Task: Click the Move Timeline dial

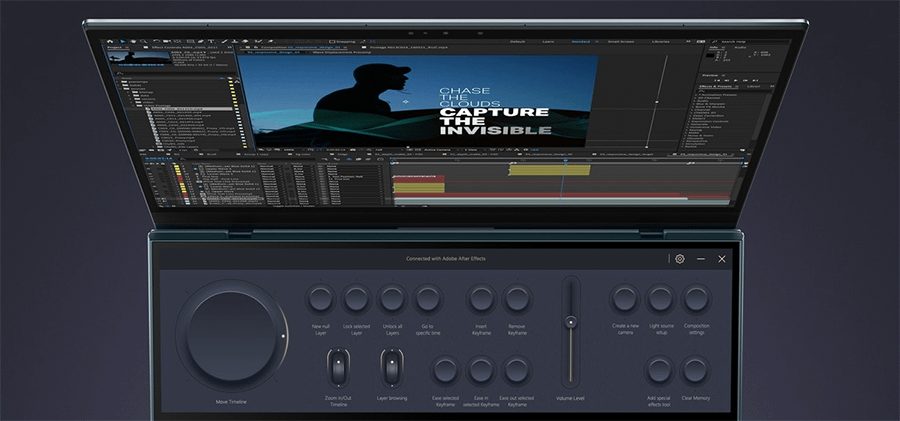Action: point(231,337)
